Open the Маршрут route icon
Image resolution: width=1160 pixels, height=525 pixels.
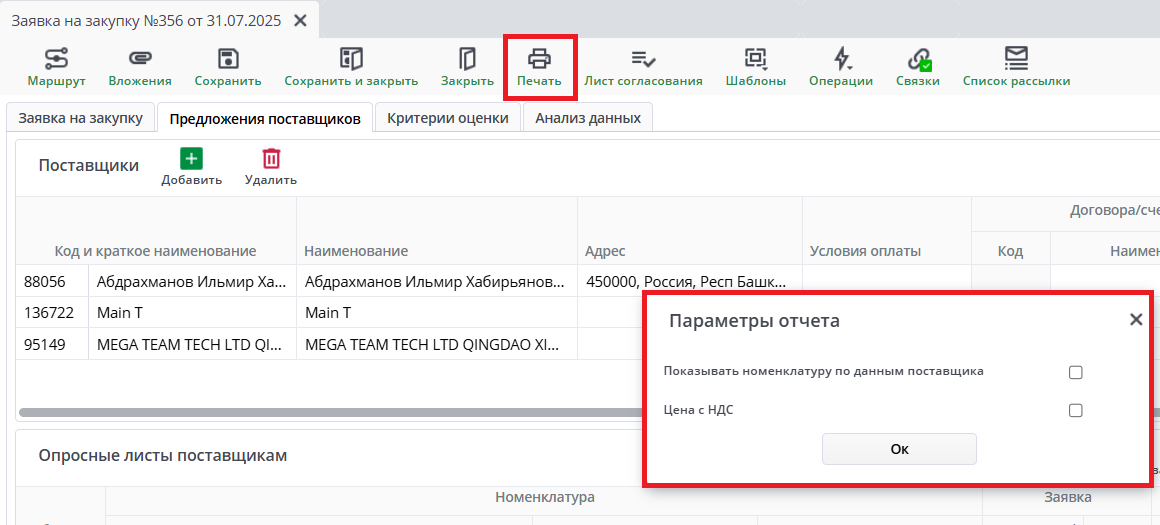click(56, 59)
